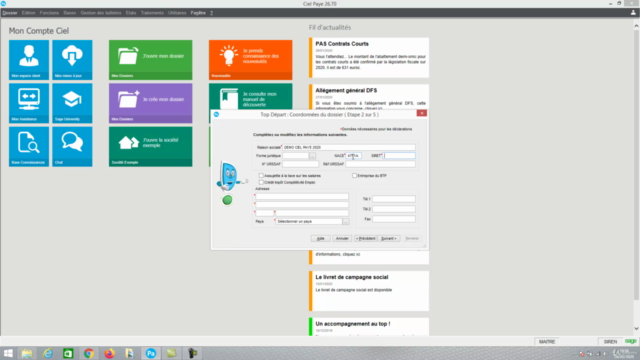The image size is (640, 360).
Task: Open the Chat tile
Action: (x=72, y=147)
